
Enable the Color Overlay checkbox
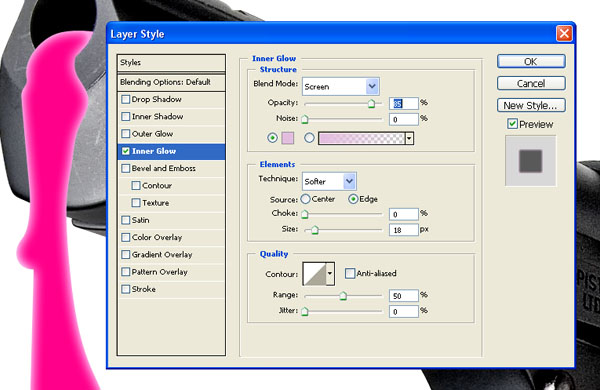[x=126, y=237]
